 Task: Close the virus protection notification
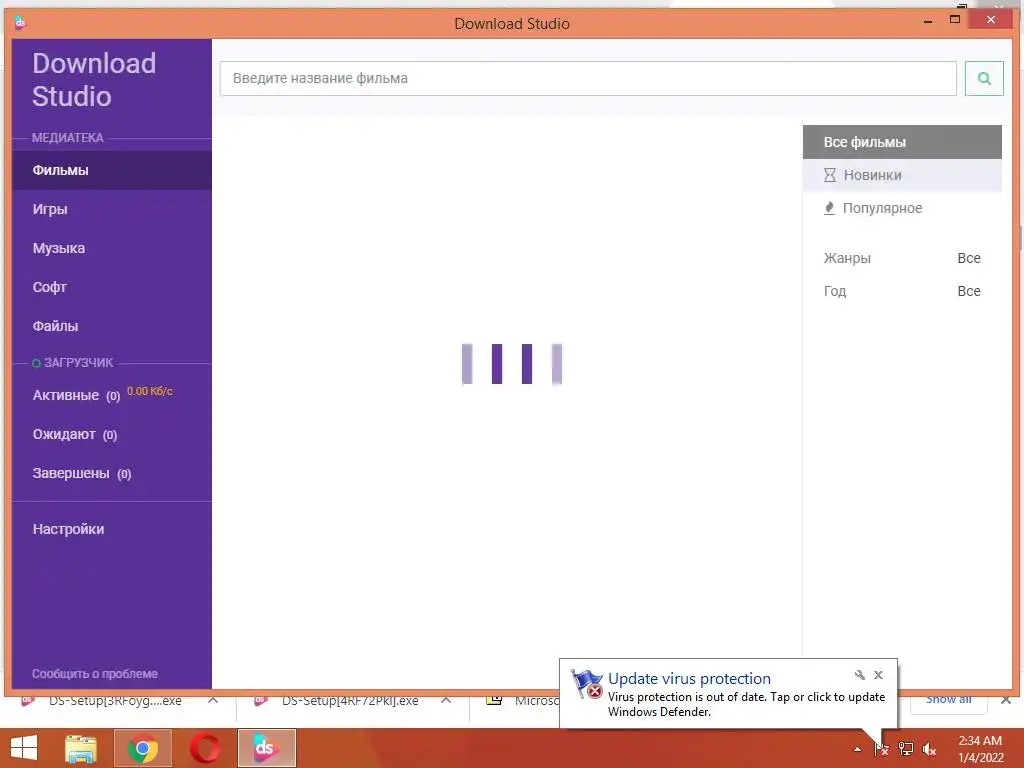click(878, 675)
